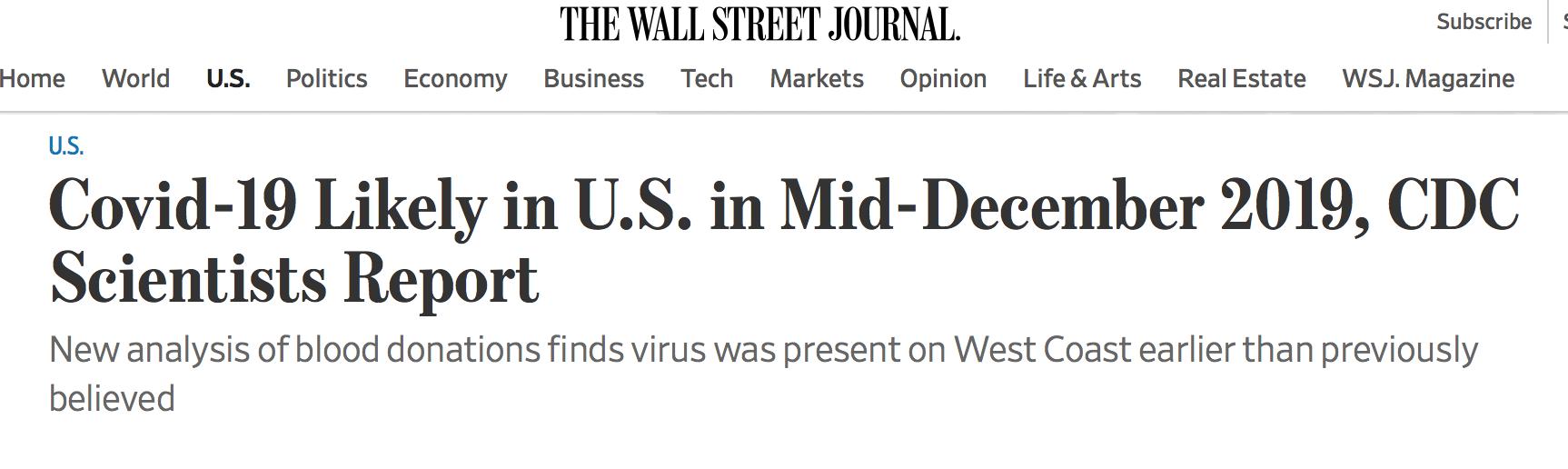Select Tech in the navigation bar
This screenshot has height=469, width=1568.
(707, 79)
